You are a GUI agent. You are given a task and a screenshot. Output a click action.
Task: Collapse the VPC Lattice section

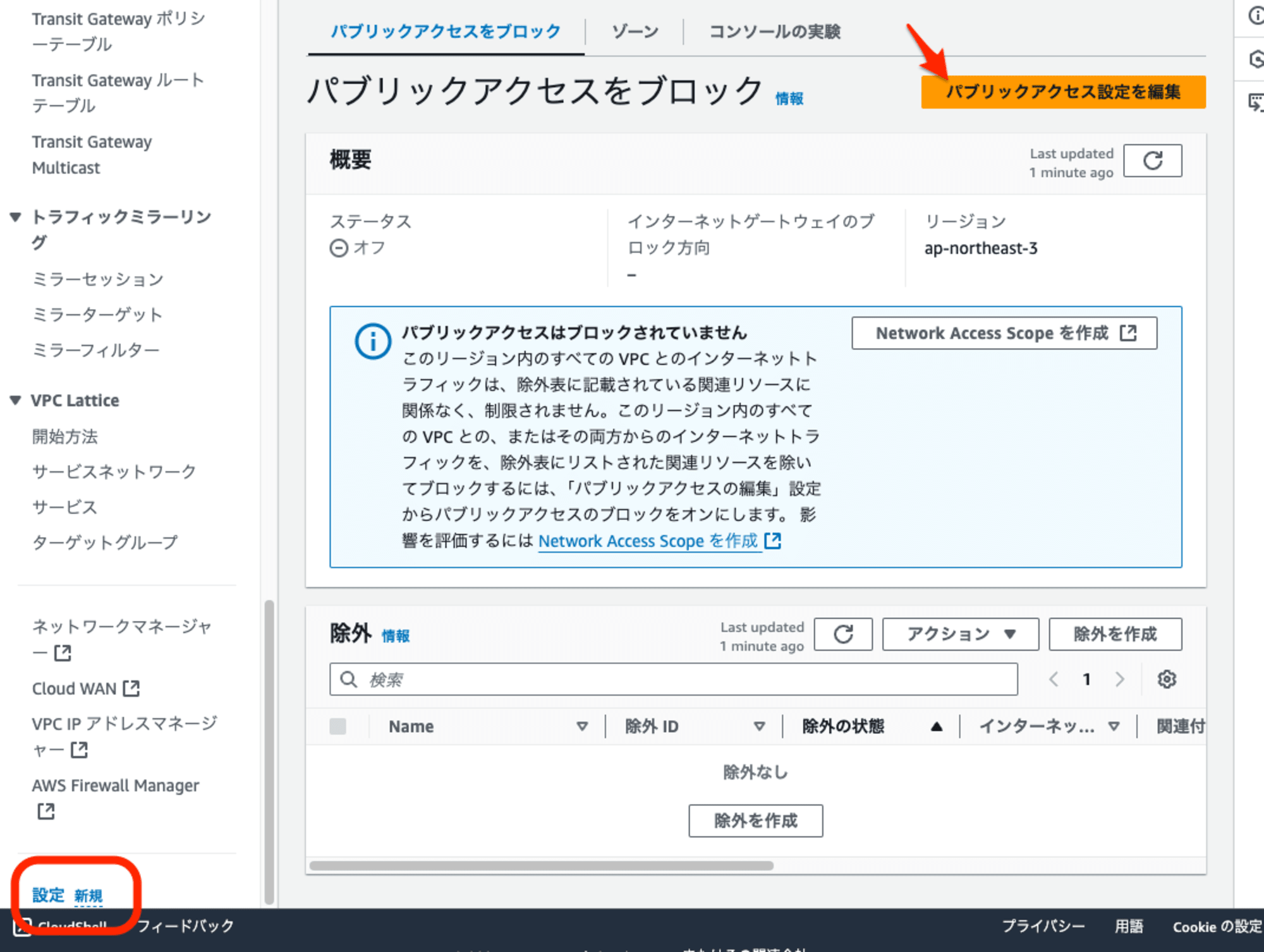click(x=16, y=401)
